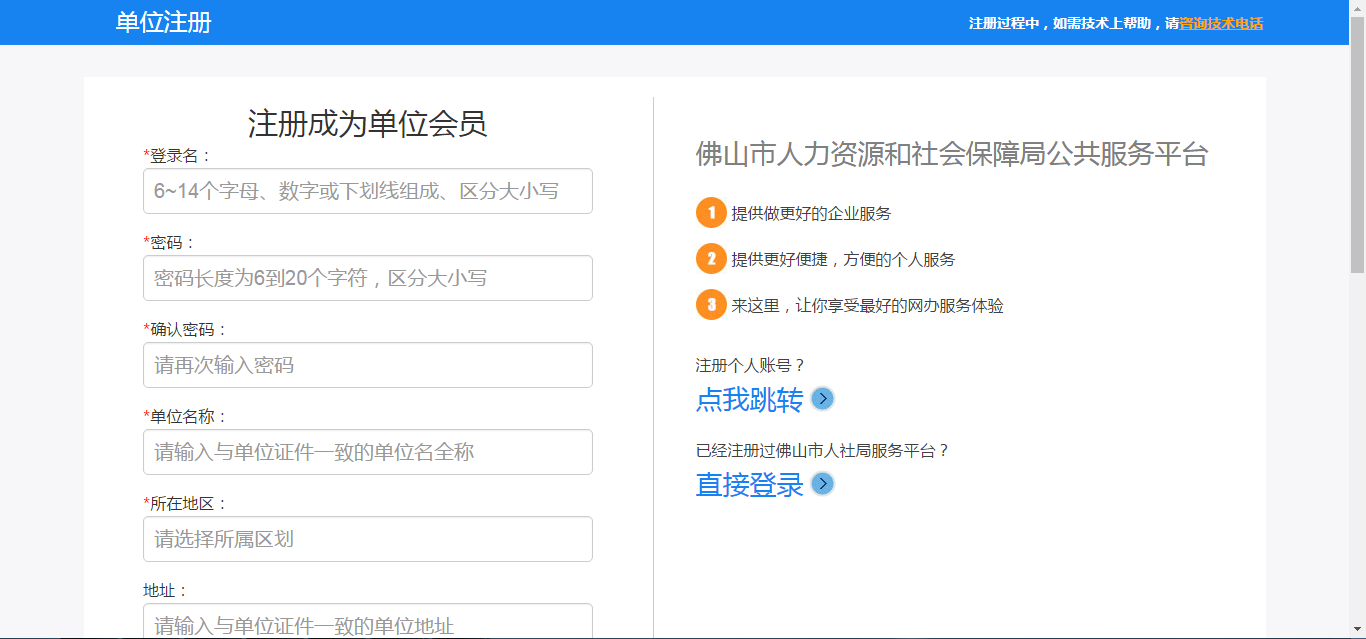Click the orange number 2 badge
The height and width of the screenshot is (639, 1366).
pyautogui.click(x=711, y=259)
